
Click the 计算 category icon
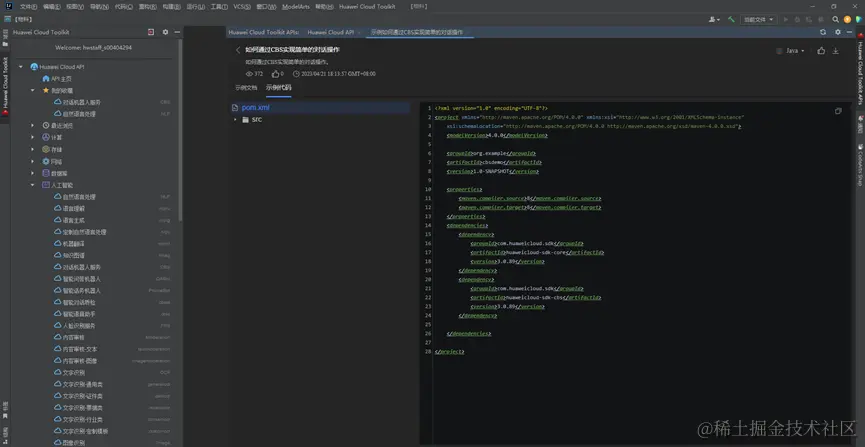46,137
